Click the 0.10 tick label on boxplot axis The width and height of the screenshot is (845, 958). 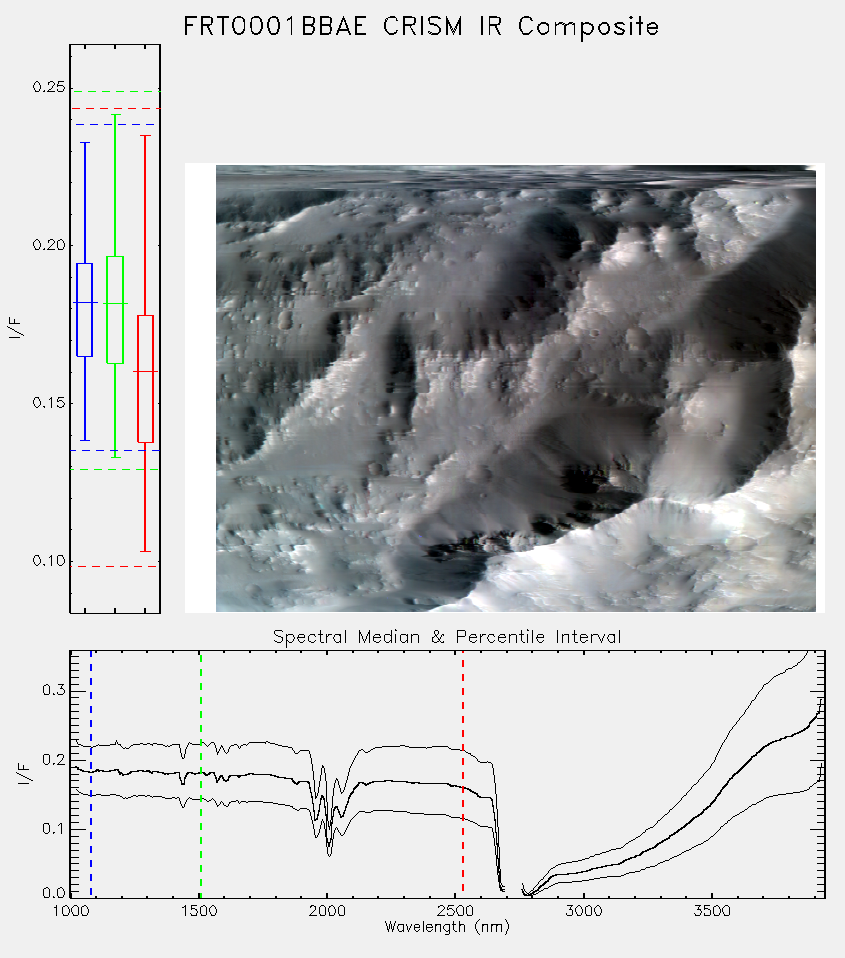(x=49, y=561)
